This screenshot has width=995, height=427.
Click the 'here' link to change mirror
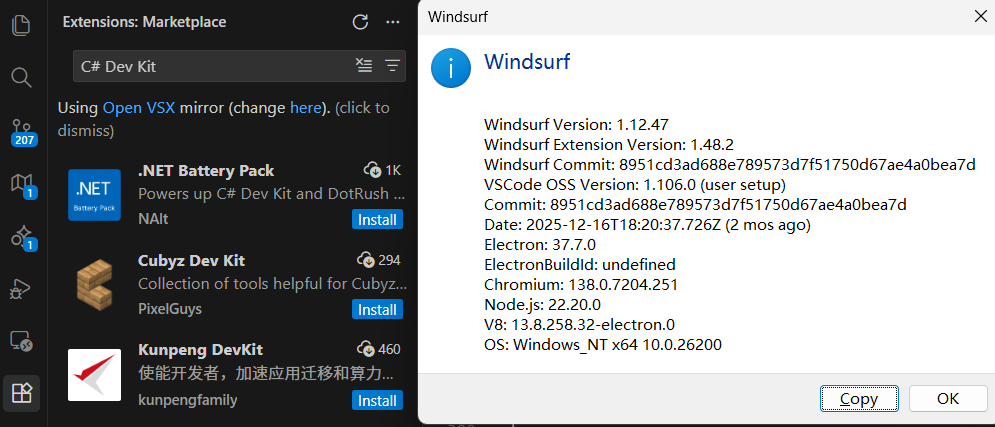[304, 108]
